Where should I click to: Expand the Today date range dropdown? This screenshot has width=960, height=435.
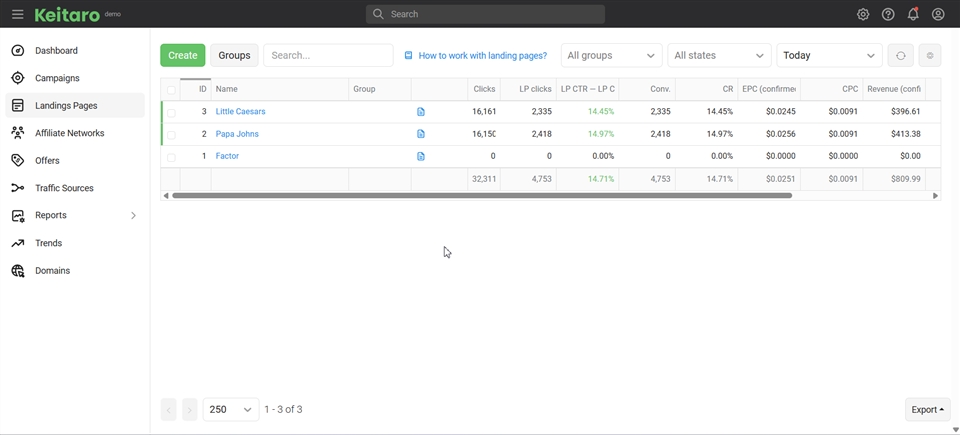[829, 56]
